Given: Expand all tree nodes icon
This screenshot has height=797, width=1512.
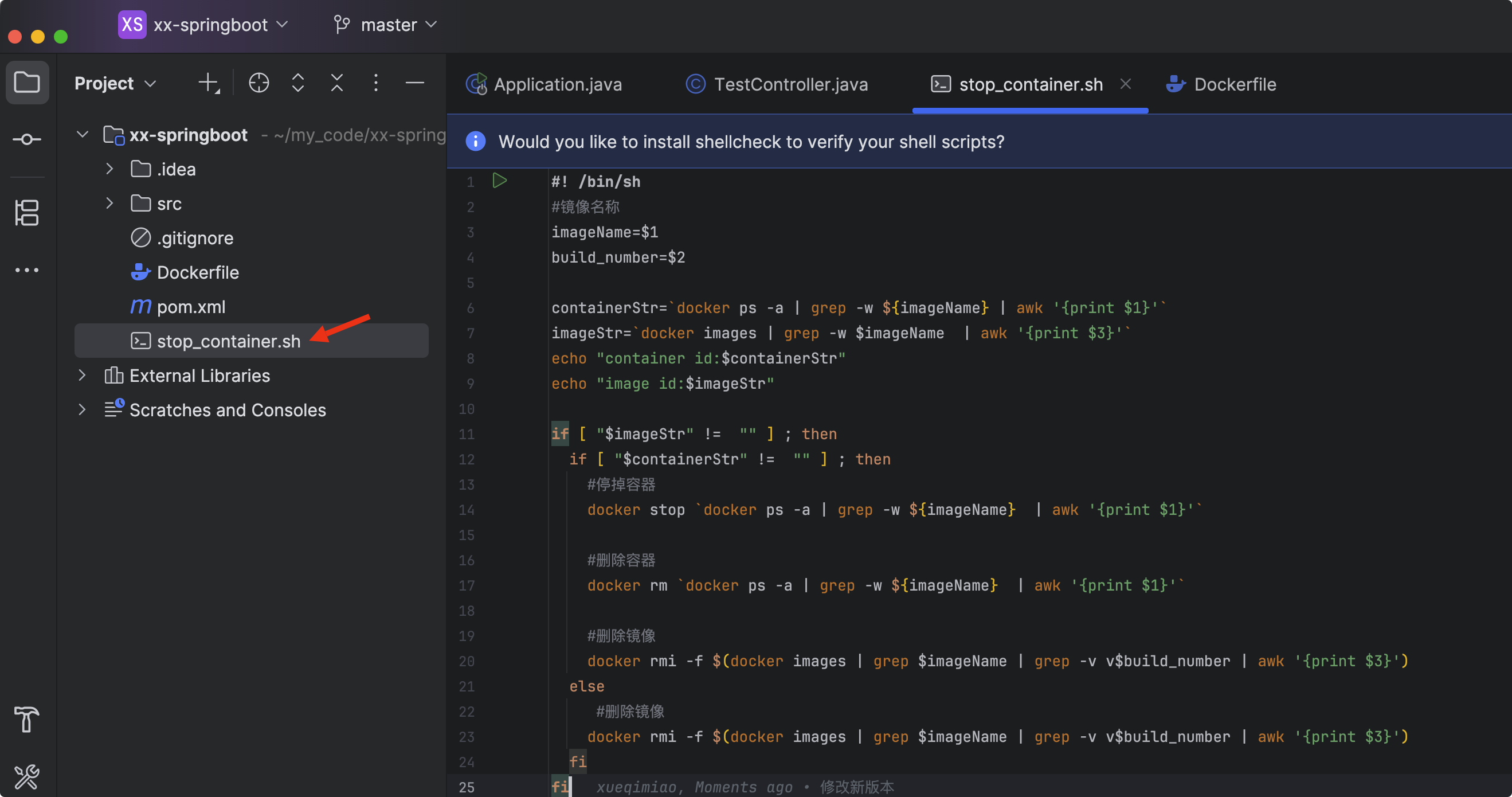Looking at the screenshot, I should point(298,83).
